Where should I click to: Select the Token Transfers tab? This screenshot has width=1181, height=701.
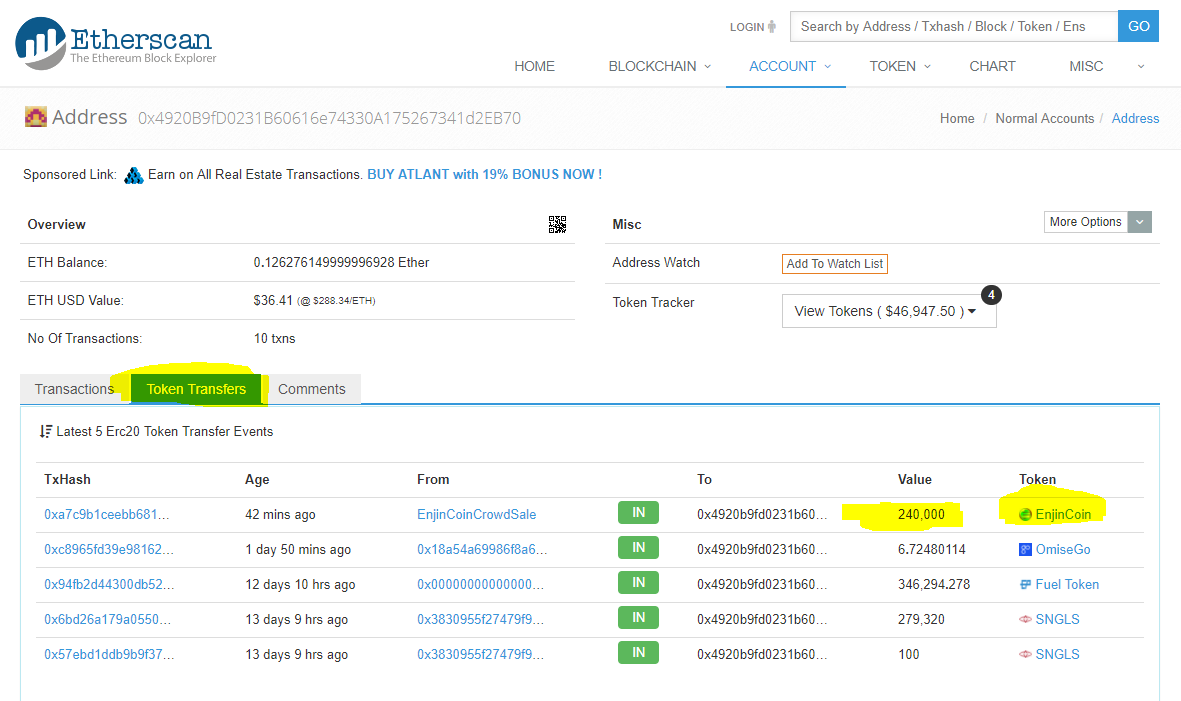(196, 389)
